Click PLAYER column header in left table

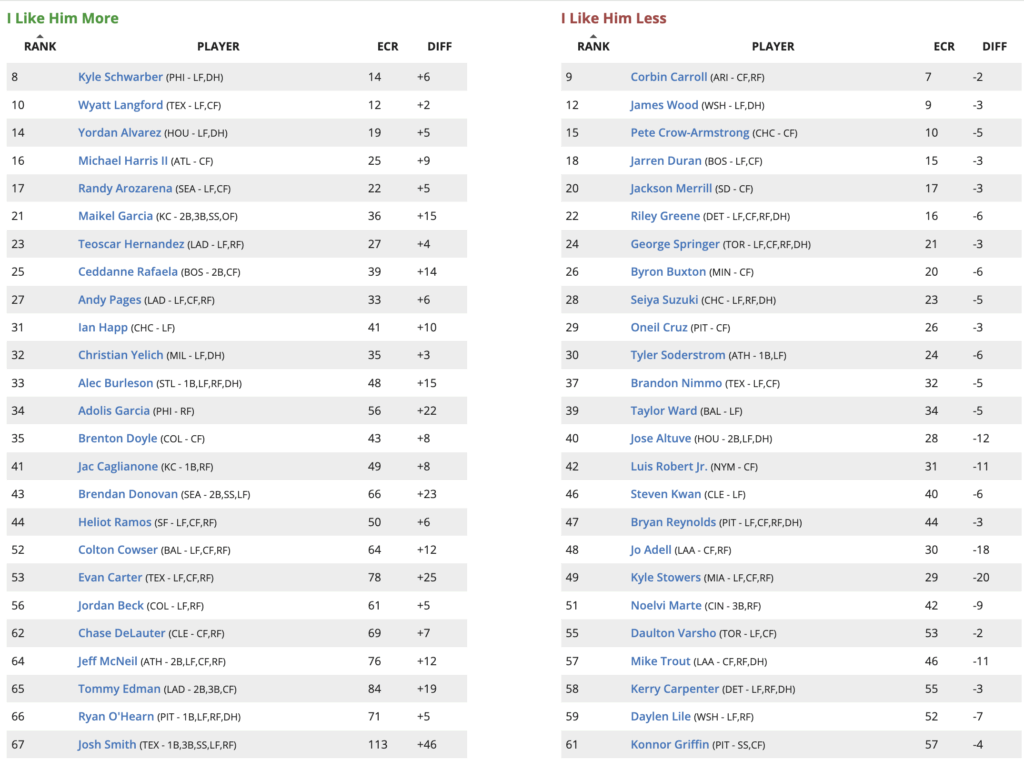point(218,46)
